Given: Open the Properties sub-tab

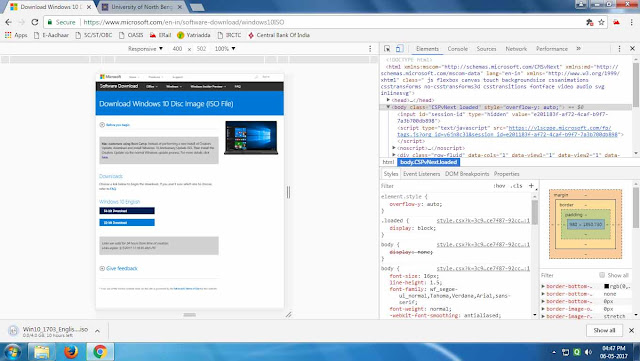Looking at the screenshot, I should 507,174.
